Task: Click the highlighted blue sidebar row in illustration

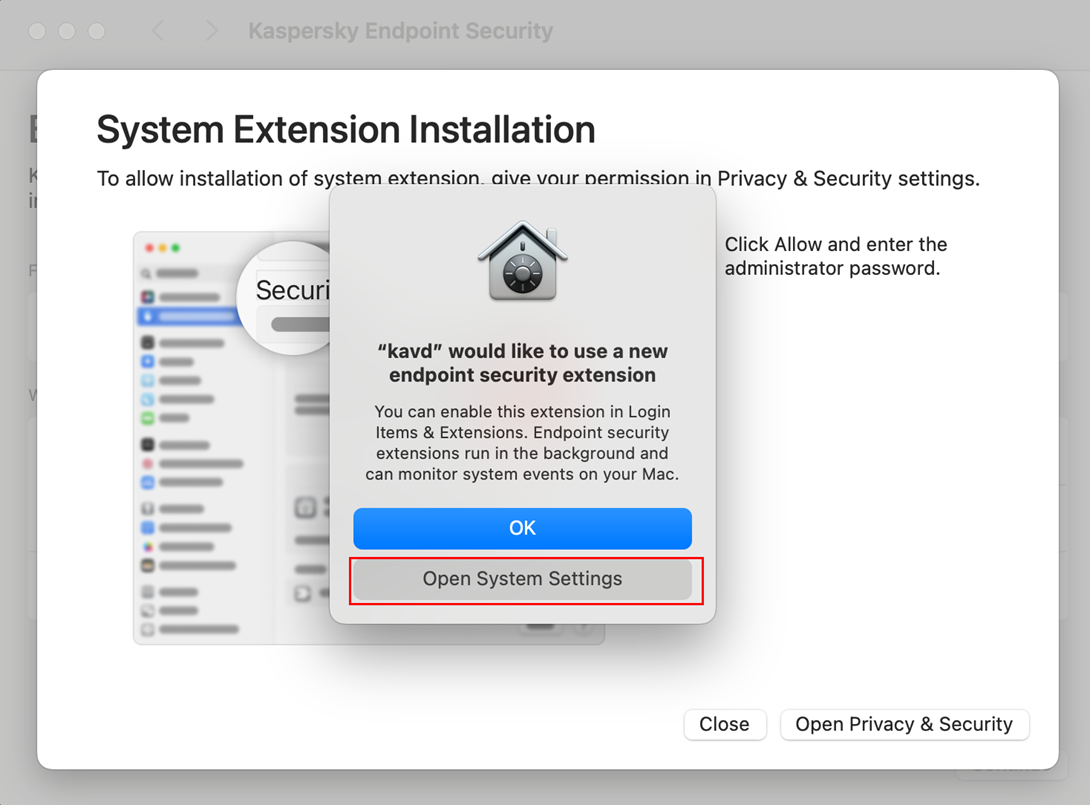Action: tap(185, 316)
